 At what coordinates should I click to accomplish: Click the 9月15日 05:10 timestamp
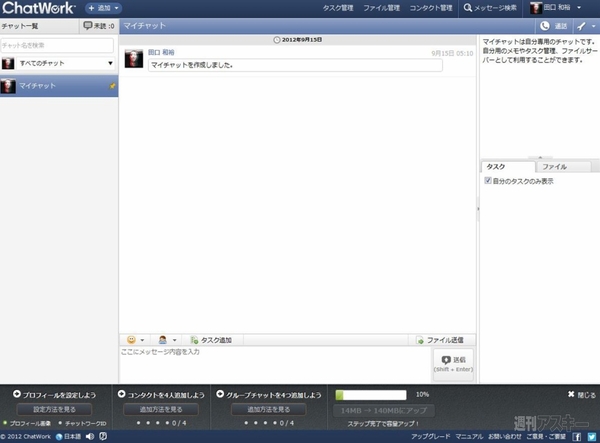(452, 53)
